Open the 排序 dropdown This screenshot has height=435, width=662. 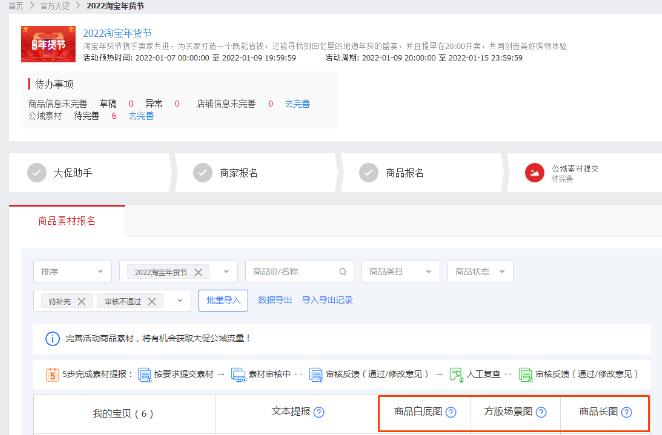(72, 272)
